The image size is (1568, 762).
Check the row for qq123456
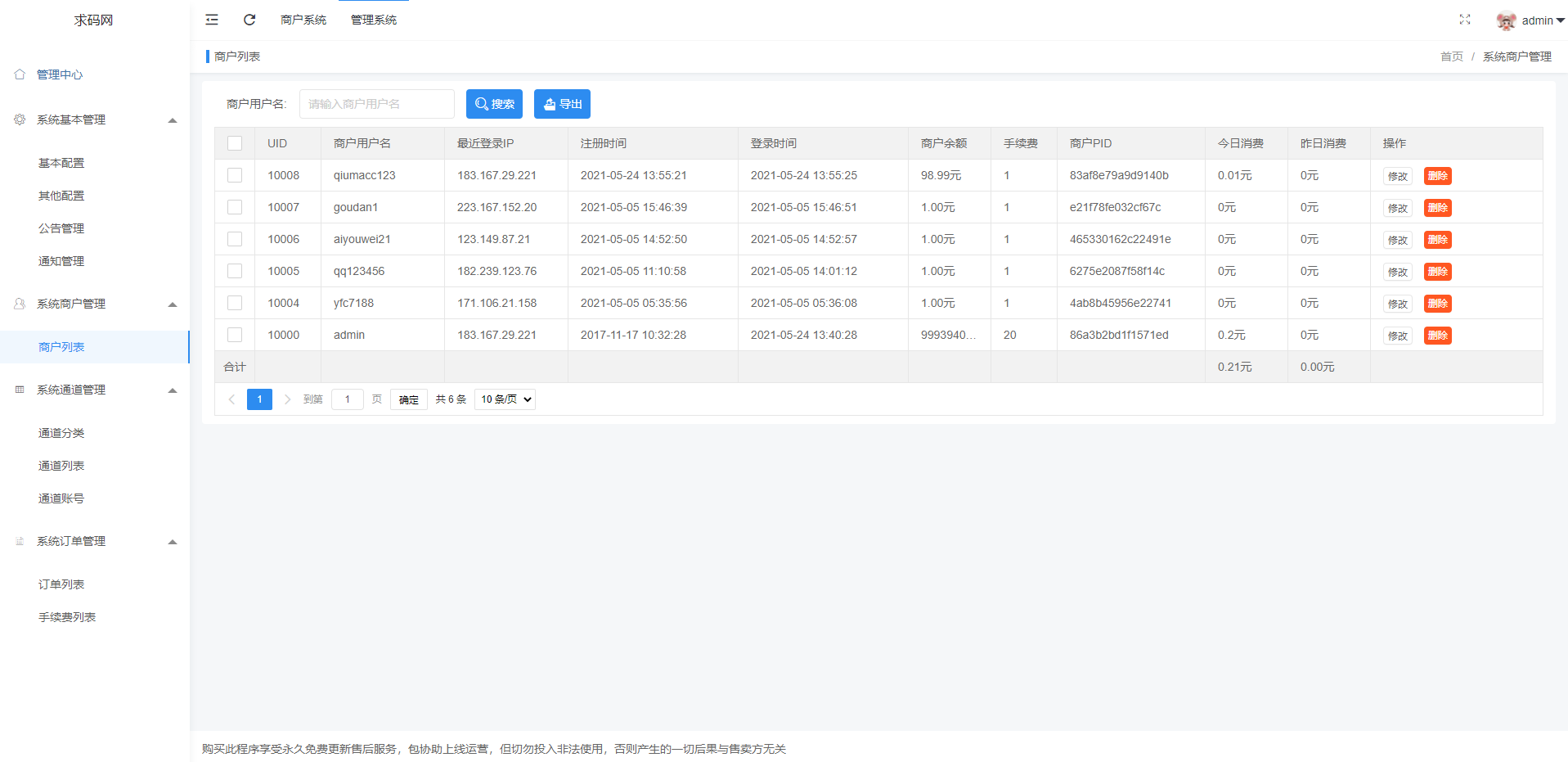pos(235,271)
